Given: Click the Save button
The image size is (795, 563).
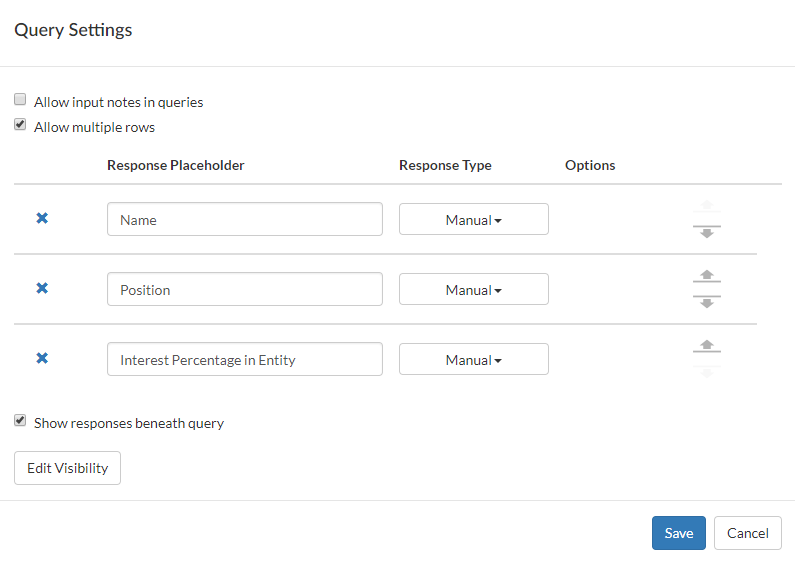Looking at the screenshot, I should click(x=678, y=533).
